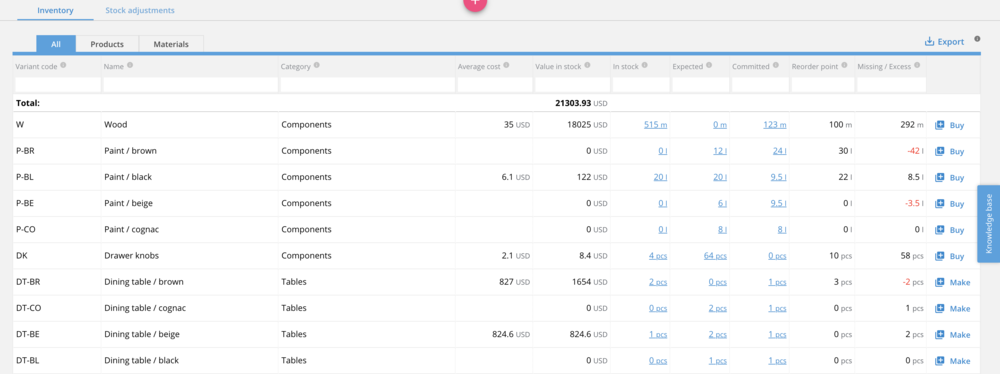Click Make plus icon for Dining table / brown
Screen dimensions: 1000x374
pos(939,282)
